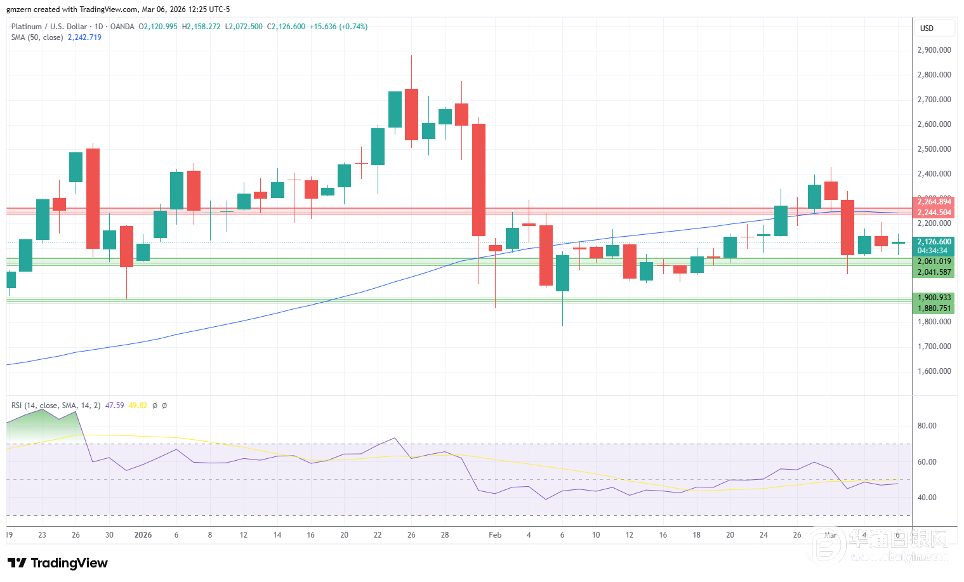Image resolution: width=964 pixels, height=582 pixels.
Task: Click the SMA value 2,242.719 in legend
Action: [85, 37]
